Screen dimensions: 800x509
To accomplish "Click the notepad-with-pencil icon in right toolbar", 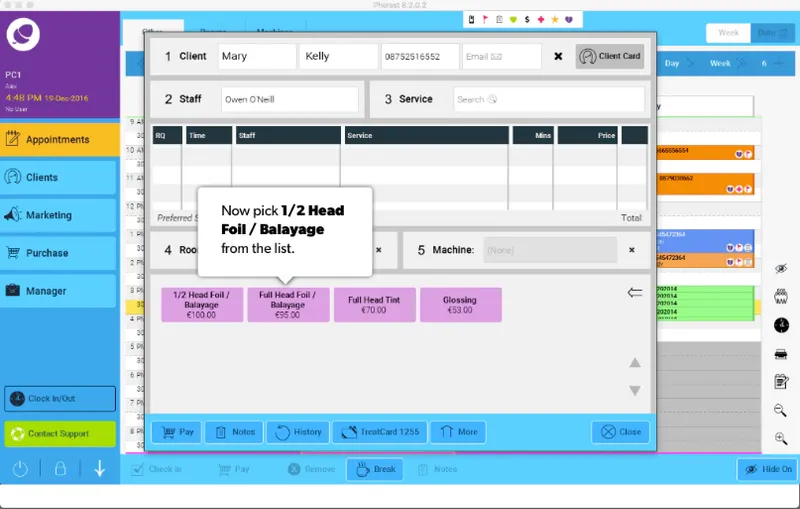I will click(781, 381).
